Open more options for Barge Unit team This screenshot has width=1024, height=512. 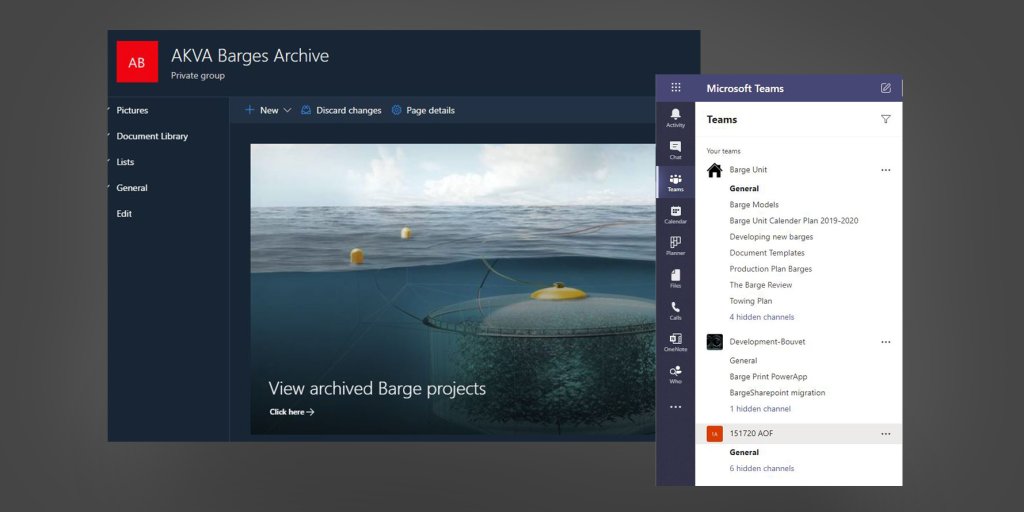click(885, 170)
